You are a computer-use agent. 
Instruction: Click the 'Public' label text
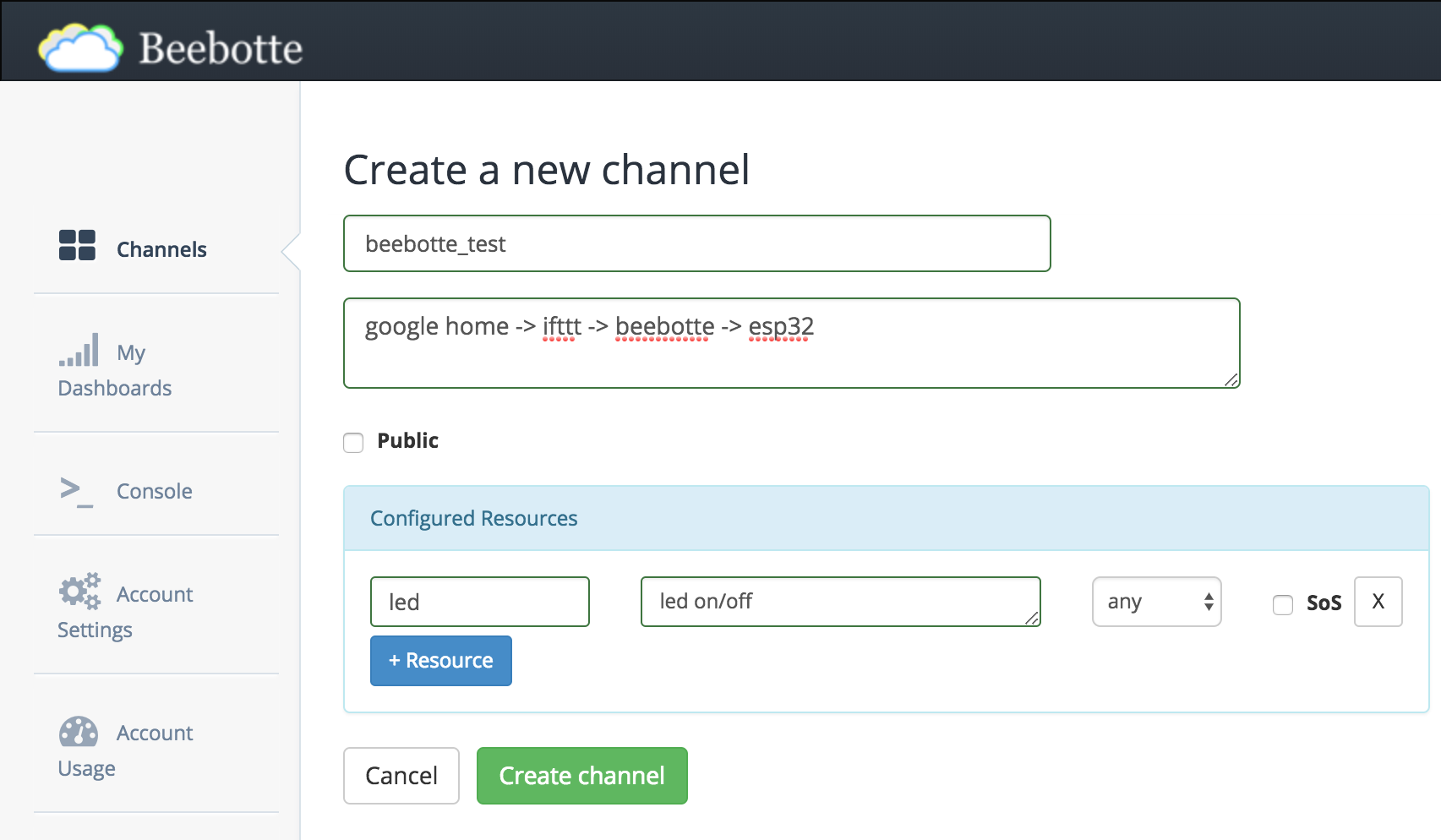coord(408,440)
